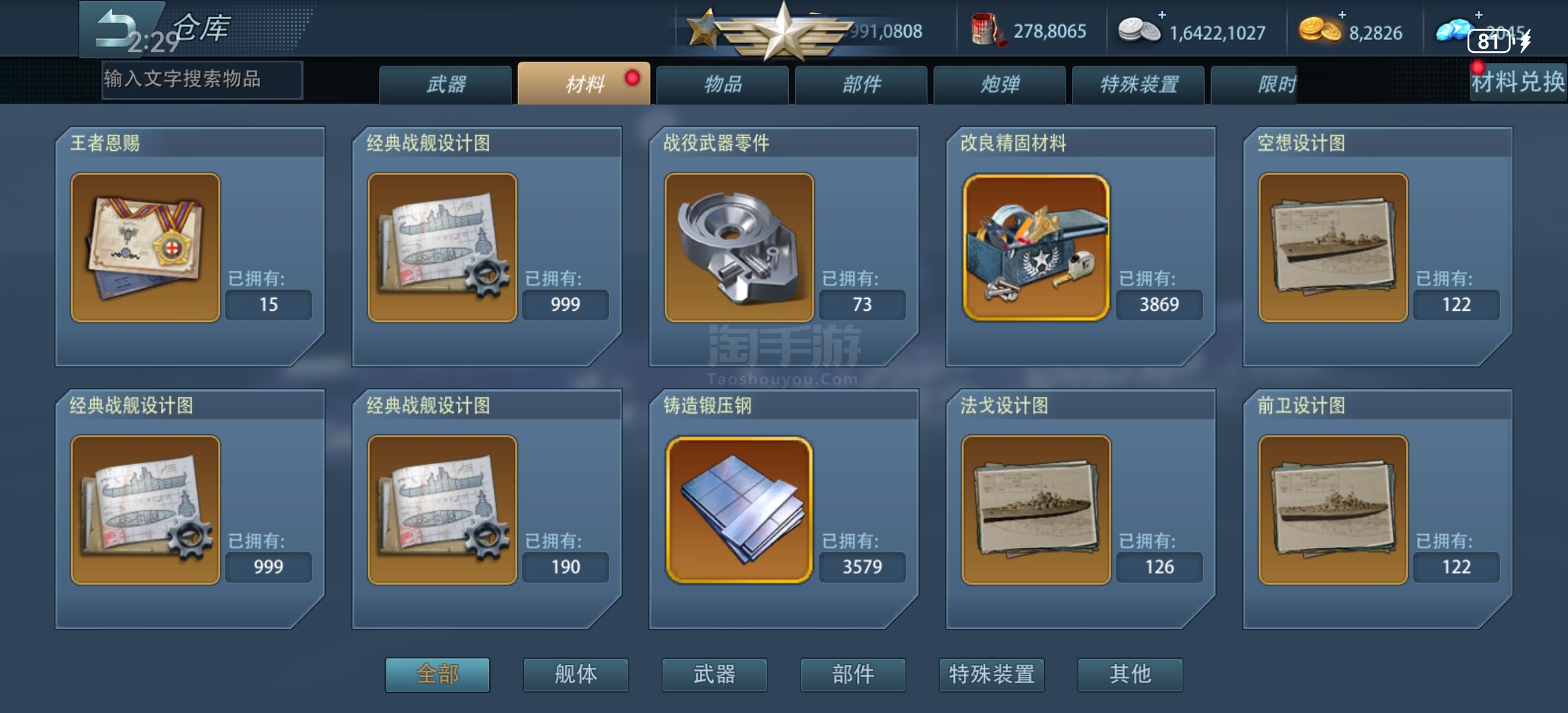This screenshot has width=1568, height=713.
Task: Open the 改良精固材料 toolbox icon
Action: pyautogui.click(x=1036, y=247)
